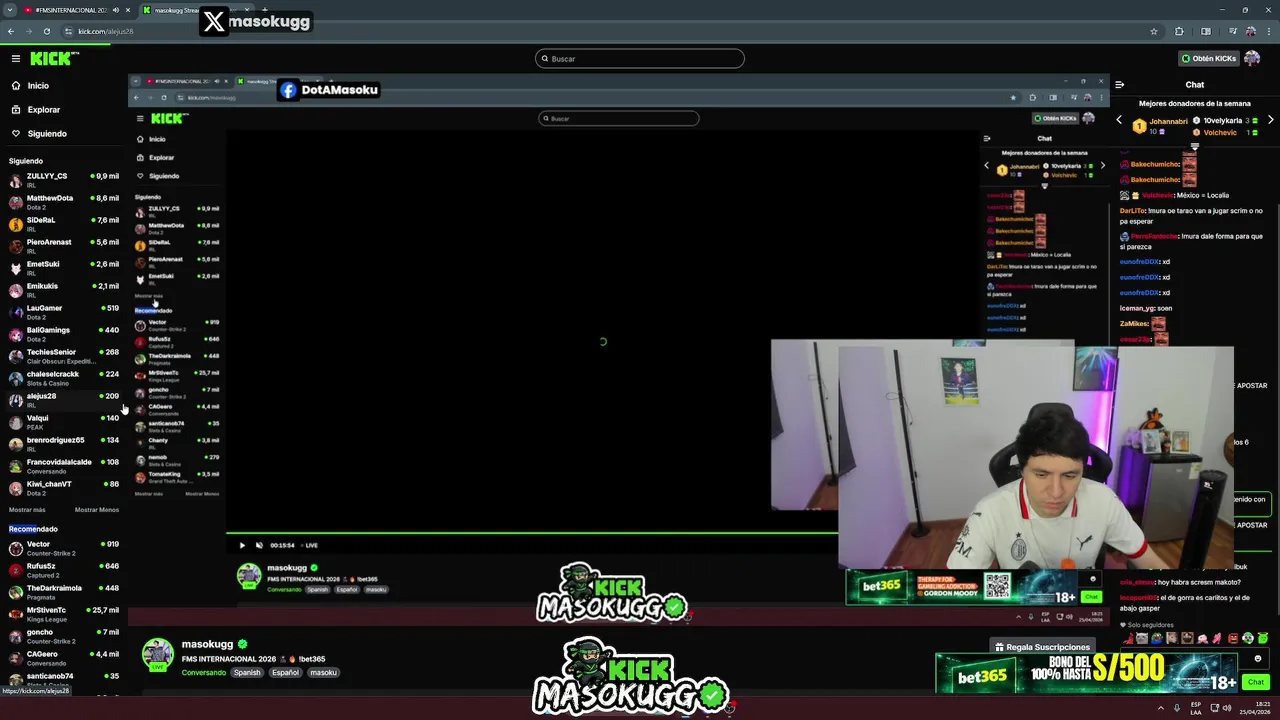This screenshot has width=1280, height=720.
Task: Click the Español tag under outer masokugg title
Action: pos(285,672)
